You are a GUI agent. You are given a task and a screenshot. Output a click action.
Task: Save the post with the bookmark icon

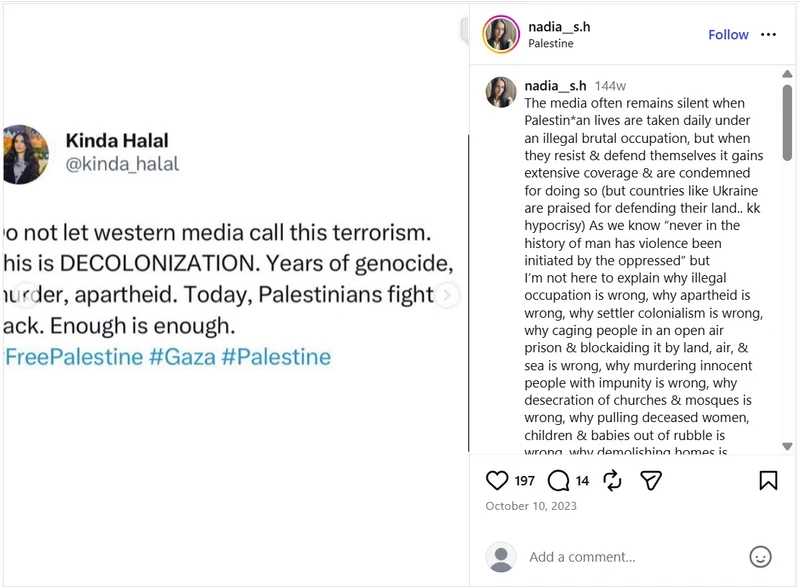768,480
